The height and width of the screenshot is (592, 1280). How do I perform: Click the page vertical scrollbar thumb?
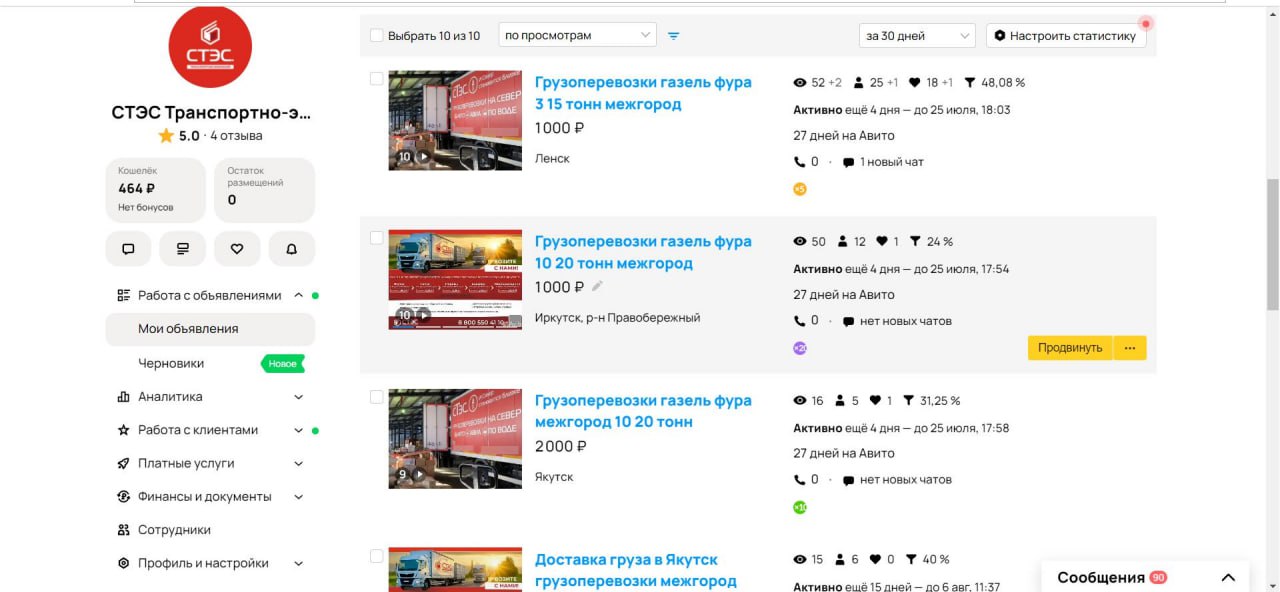[1272, 245]
